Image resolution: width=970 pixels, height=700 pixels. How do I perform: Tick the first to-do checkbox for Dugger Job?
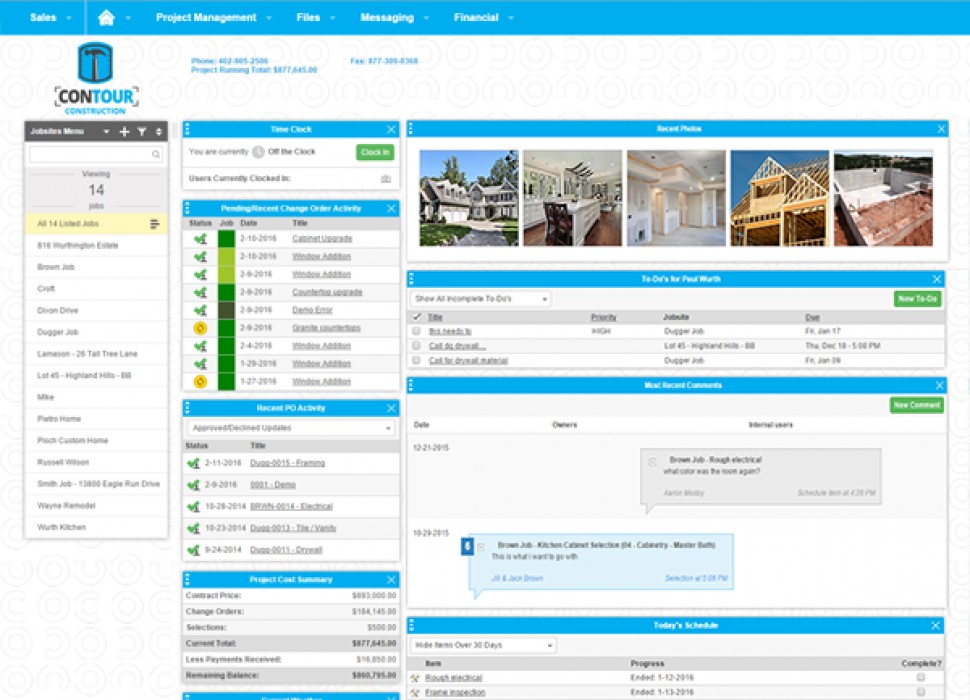[416, 331]
